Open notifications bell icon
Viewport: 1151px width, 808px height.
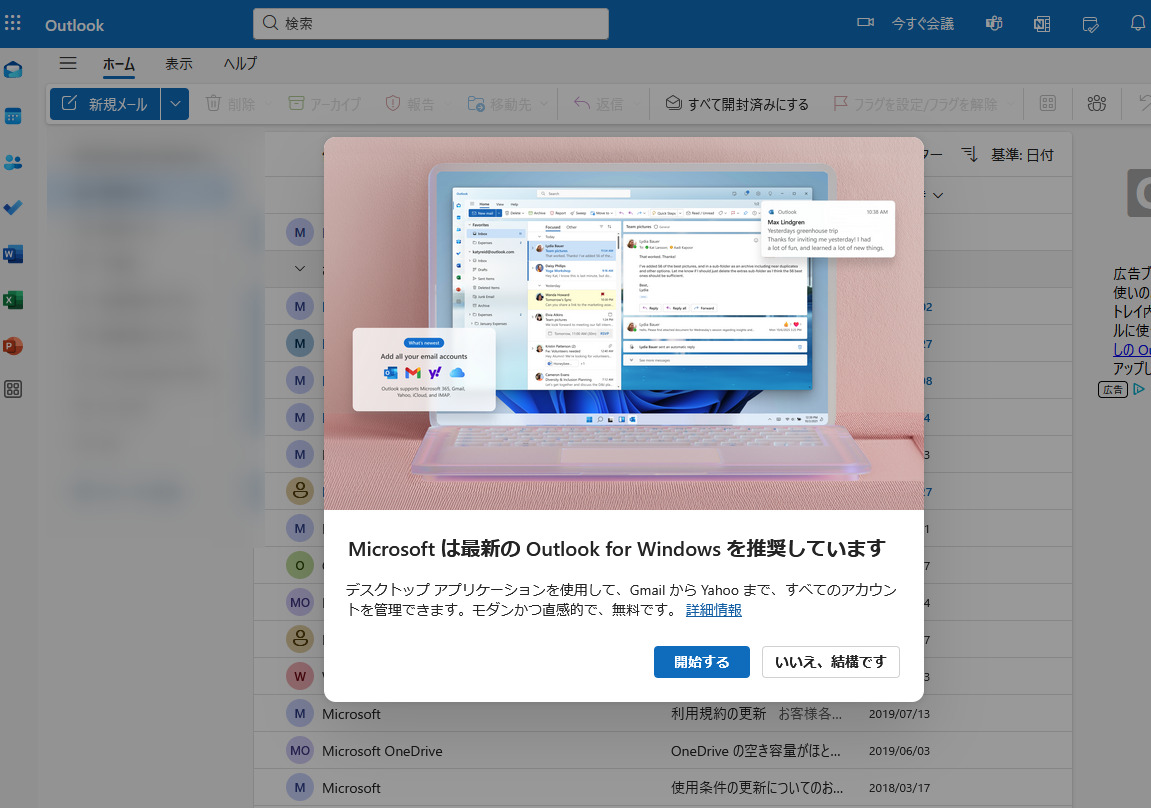[x=1138, y=23]
